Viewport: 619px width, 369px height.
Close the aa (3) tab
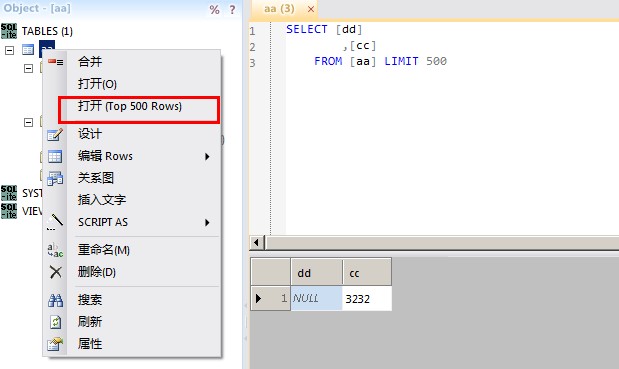311,9
